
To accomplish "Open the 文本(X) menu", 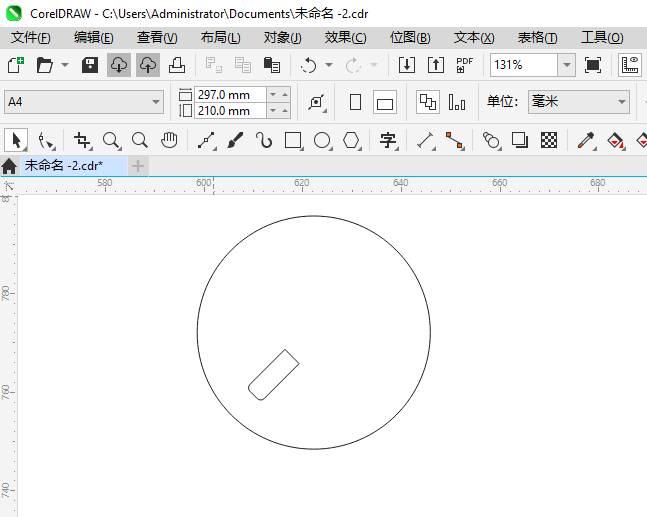I will [474, 38].
